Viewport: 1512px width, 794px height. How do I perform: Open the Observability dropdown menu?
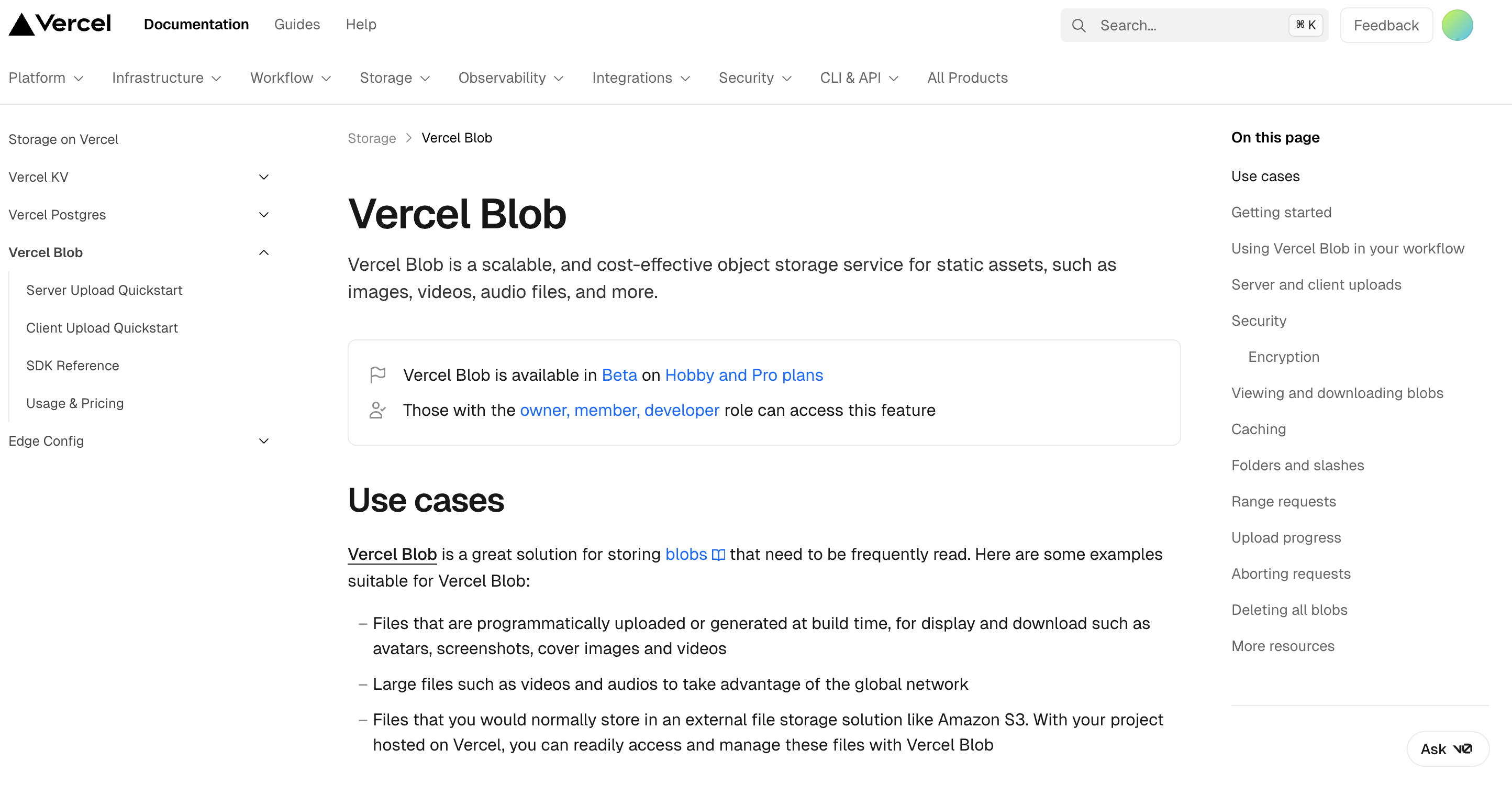click(x=510, y=78)
